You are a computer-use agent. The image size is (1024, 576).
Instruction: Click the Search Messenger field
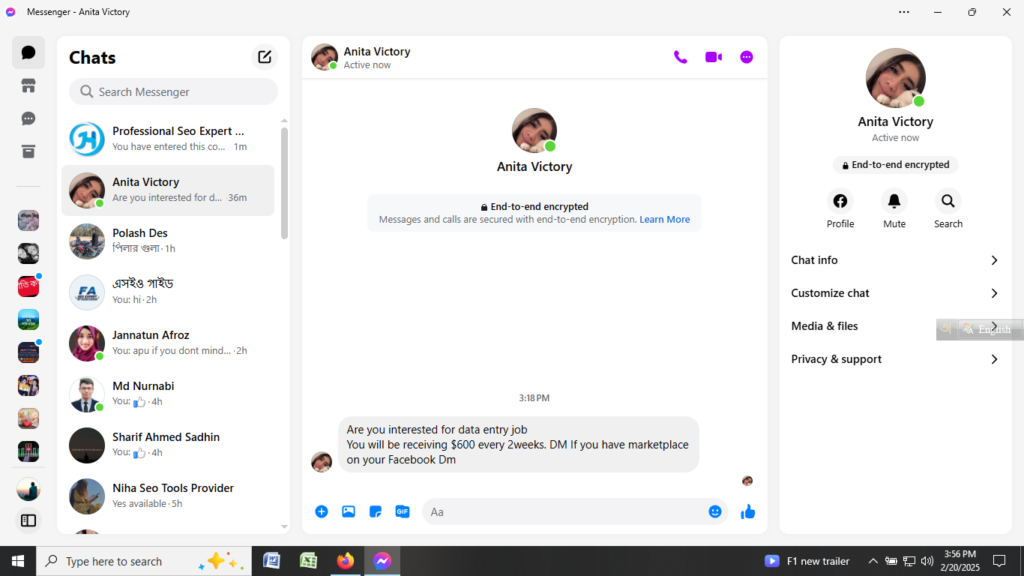(x=174, y=92)
